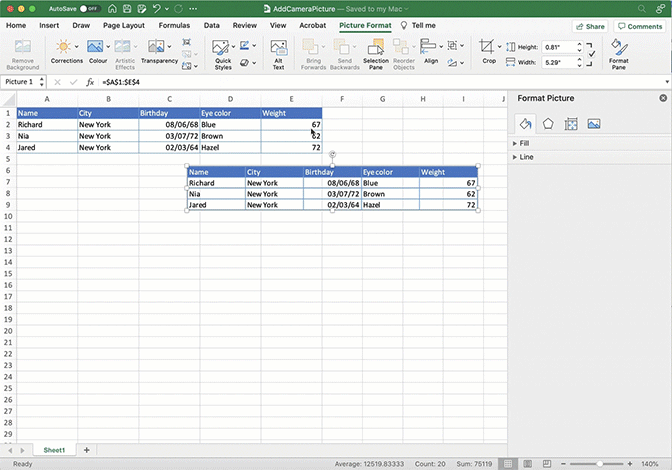The width and height of the screenshot is (672, 470).
Task: Click the Corrections sun icon
Action: pos(63,46)
